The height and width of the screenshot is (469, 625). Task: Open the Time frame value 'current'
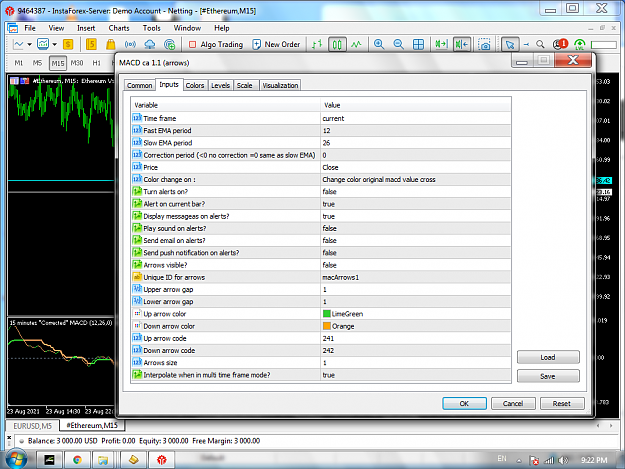(x=416, y=118)
